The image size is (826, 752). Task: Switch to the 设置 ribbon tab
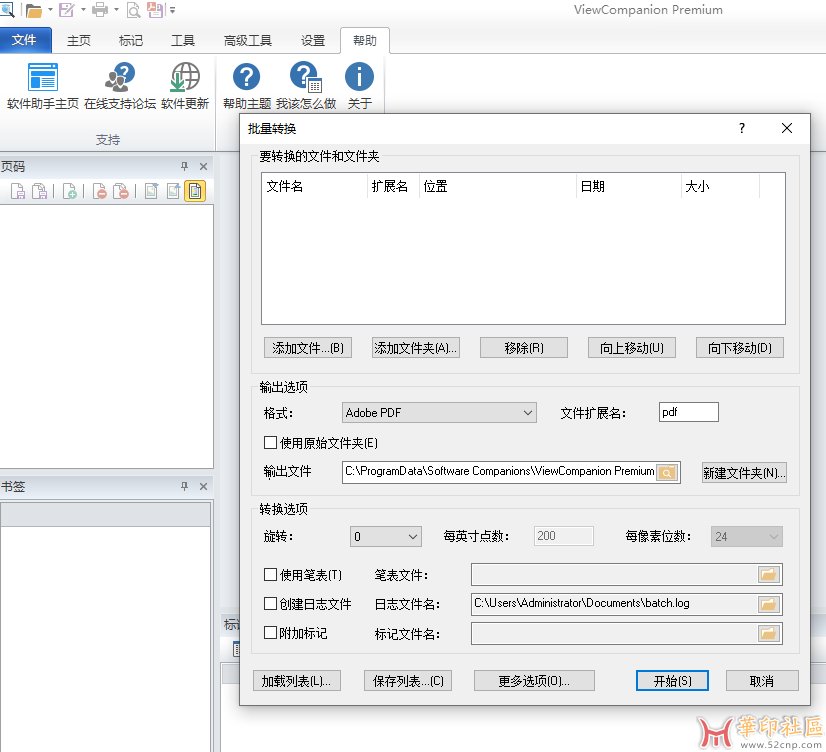pos(313,41)
